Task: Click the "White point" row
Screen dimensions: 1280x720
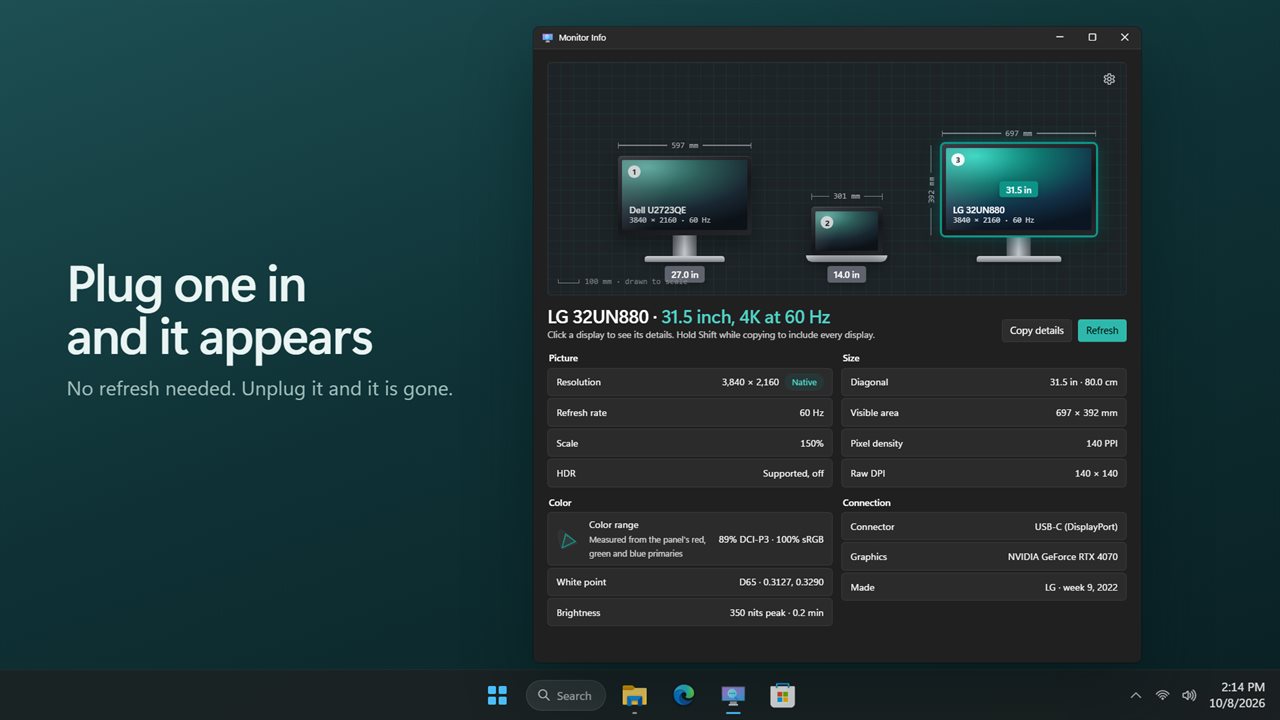Action: 690,582
